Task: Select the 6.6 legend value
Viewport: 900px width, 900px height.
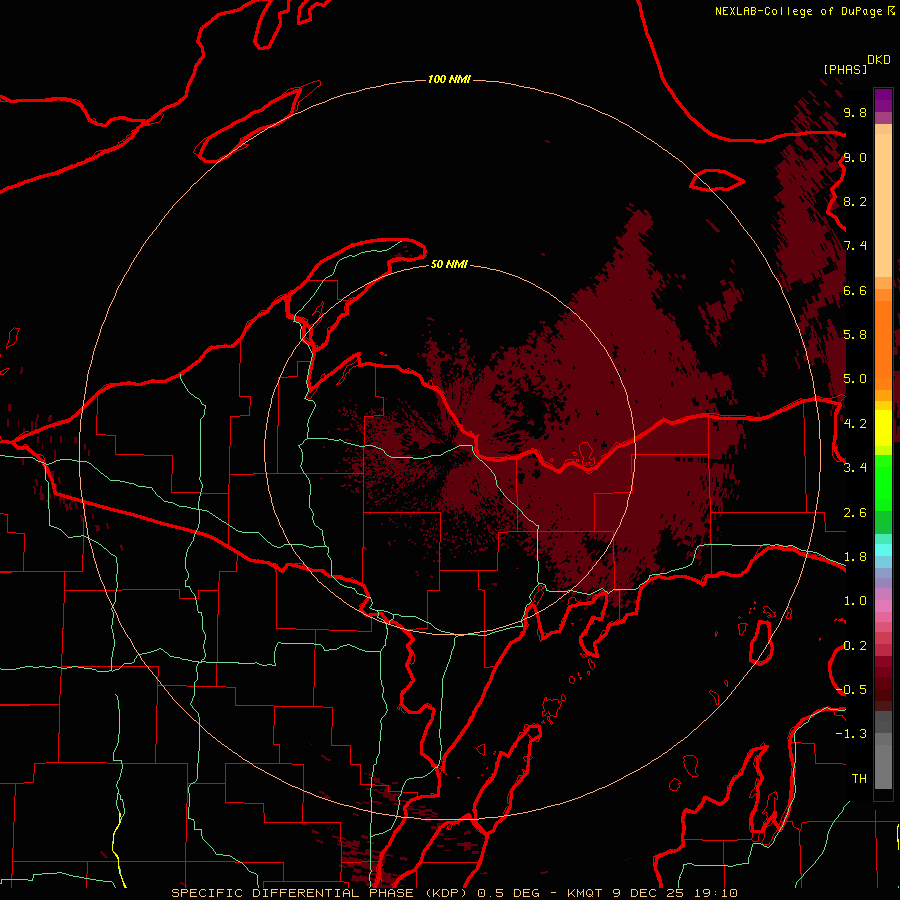Action: point(855,290)
